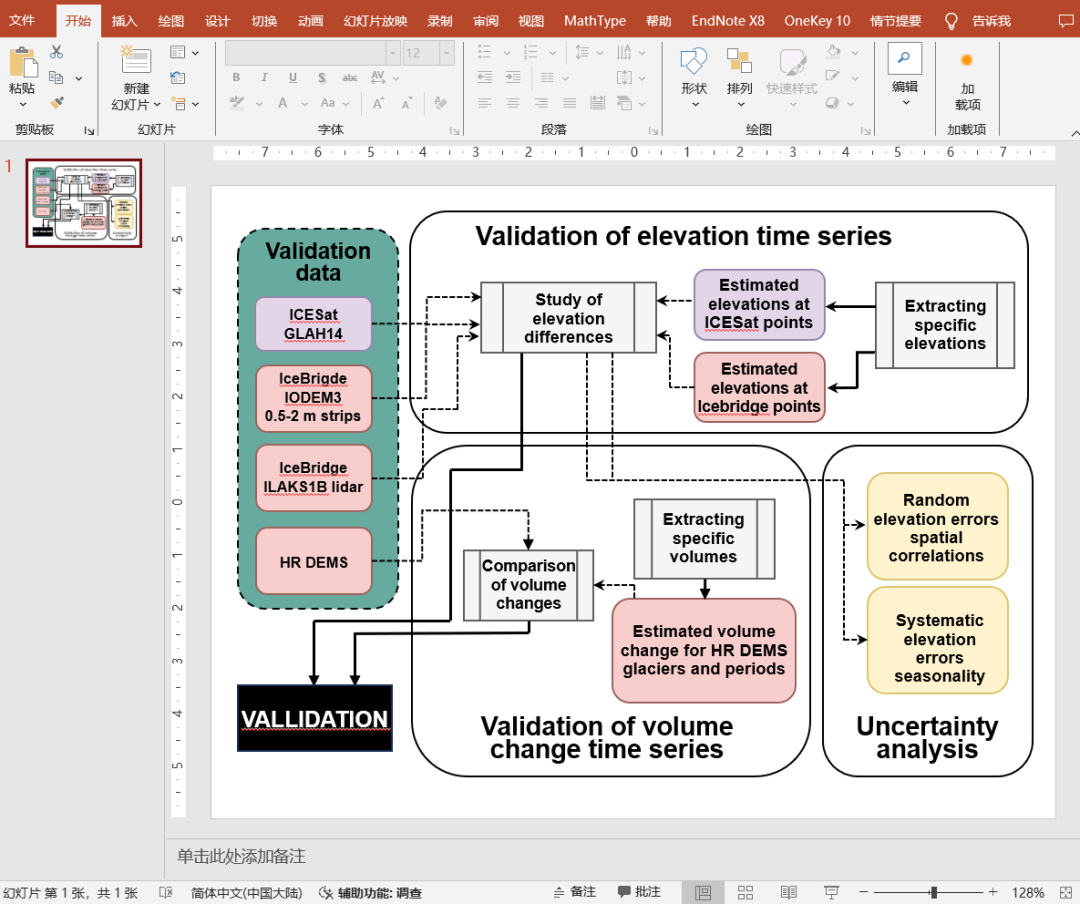Open the MathType tab

(x=594, y=21)
